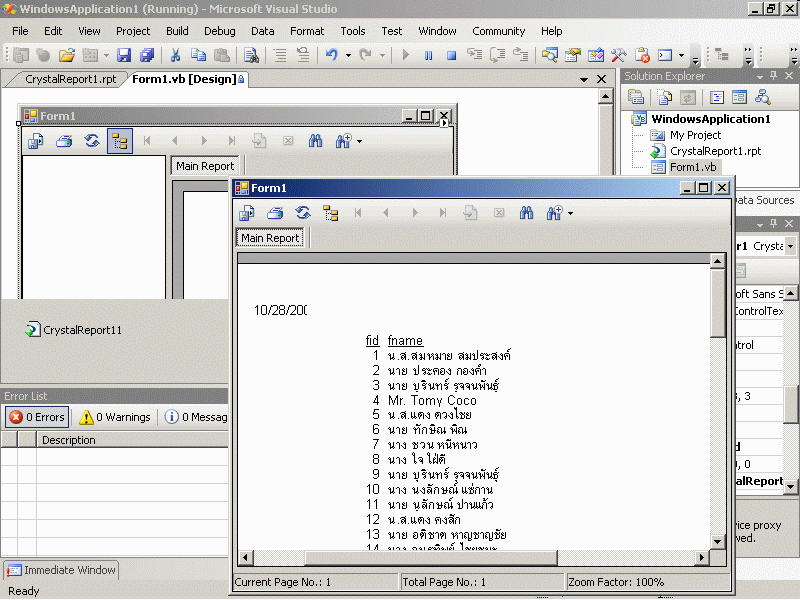Toggle the 0 Warnings filter button
This screenshot has height=600, width=800.
(x=115, y=417)
